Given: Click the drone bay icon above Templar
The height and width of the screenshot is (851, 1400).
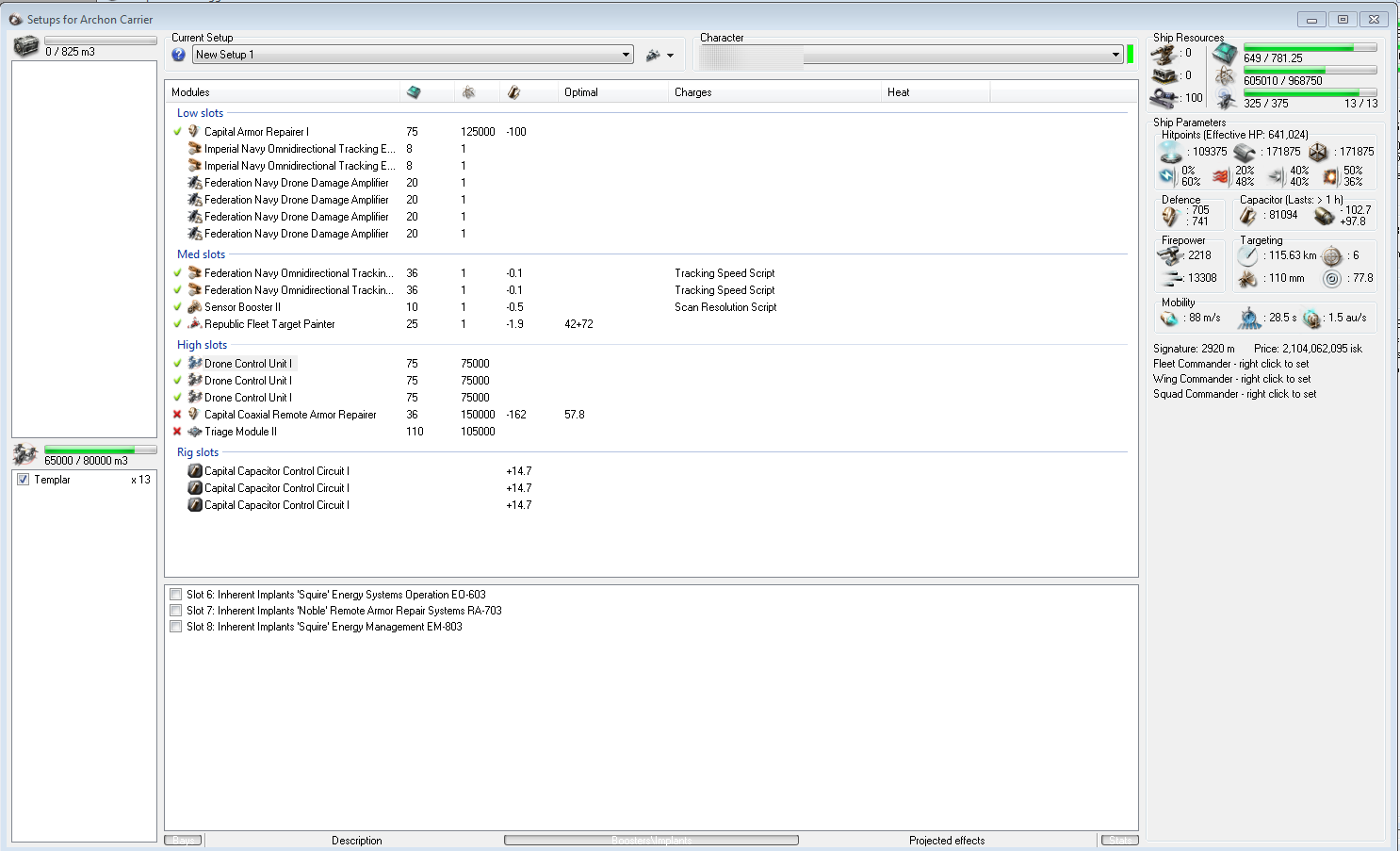Looking at the screenshot, I should (x=25, y=455).
